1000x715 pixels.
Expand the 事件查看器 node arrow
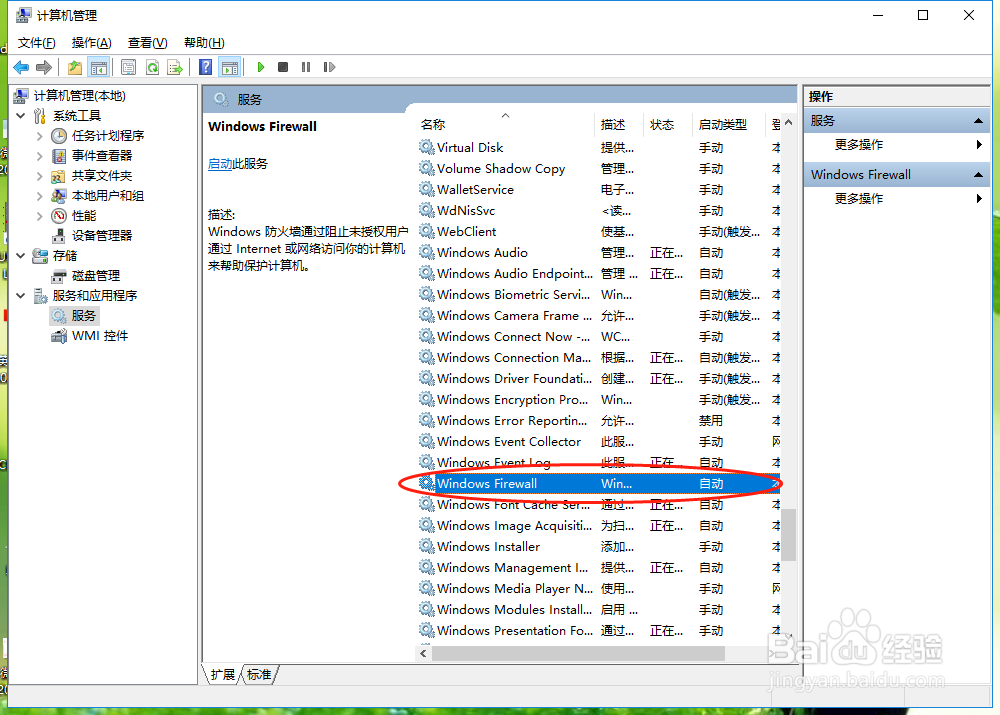40,156
